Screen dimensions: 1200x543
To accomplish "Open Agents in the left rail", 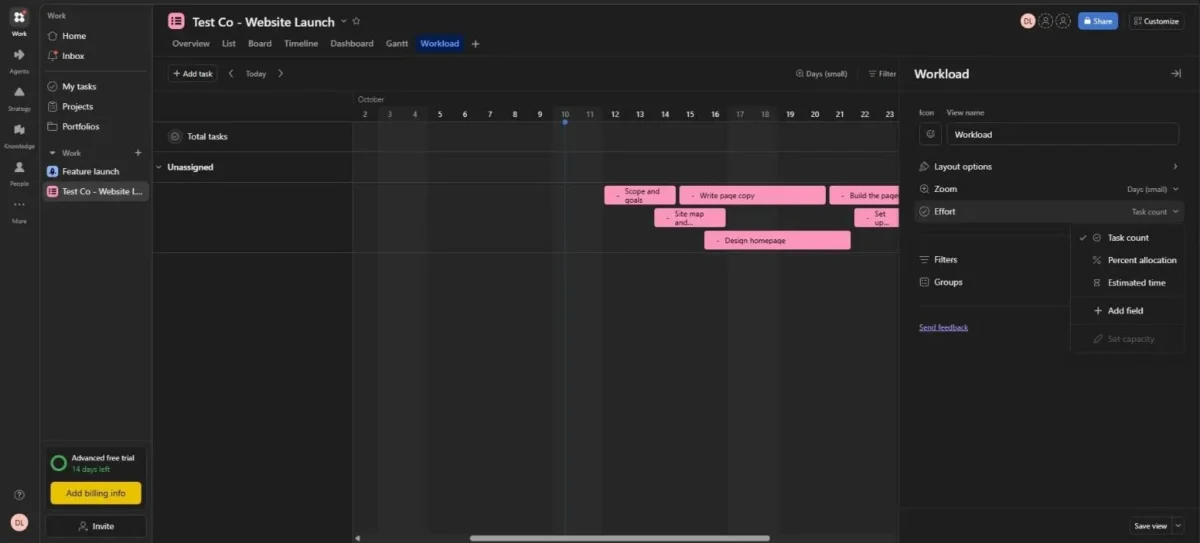I will (19, 59).
